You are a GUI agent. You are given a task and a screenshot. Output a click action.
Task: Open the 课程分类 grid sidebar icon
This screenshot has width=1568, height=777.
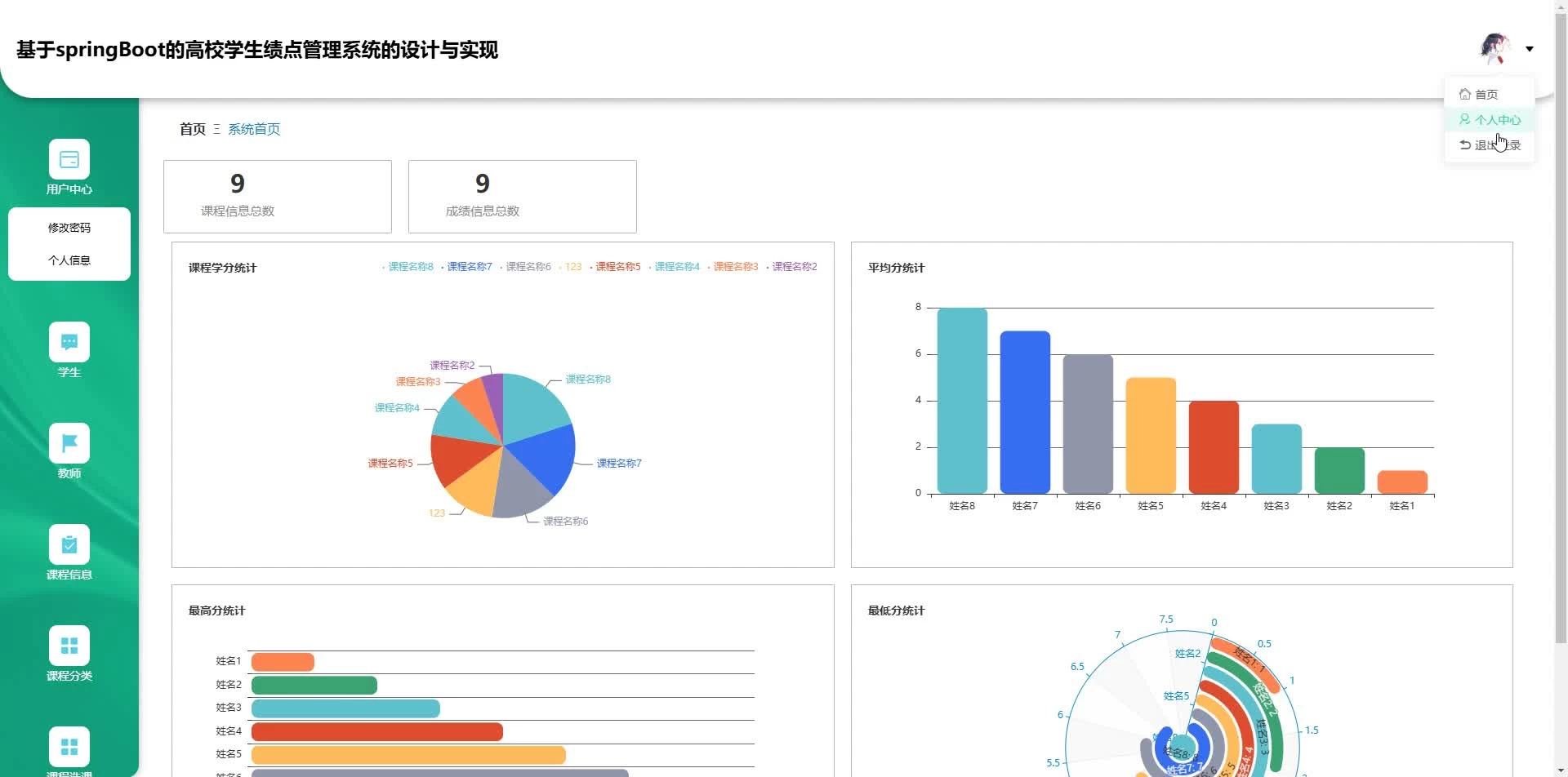69,646
